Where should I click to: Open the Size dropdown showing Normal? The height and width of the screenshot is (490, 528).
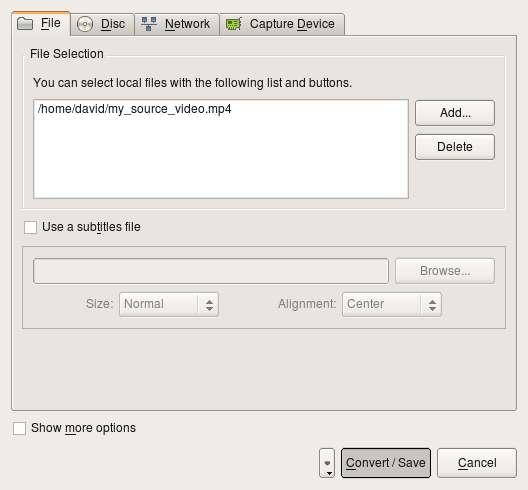click(169, 304)
